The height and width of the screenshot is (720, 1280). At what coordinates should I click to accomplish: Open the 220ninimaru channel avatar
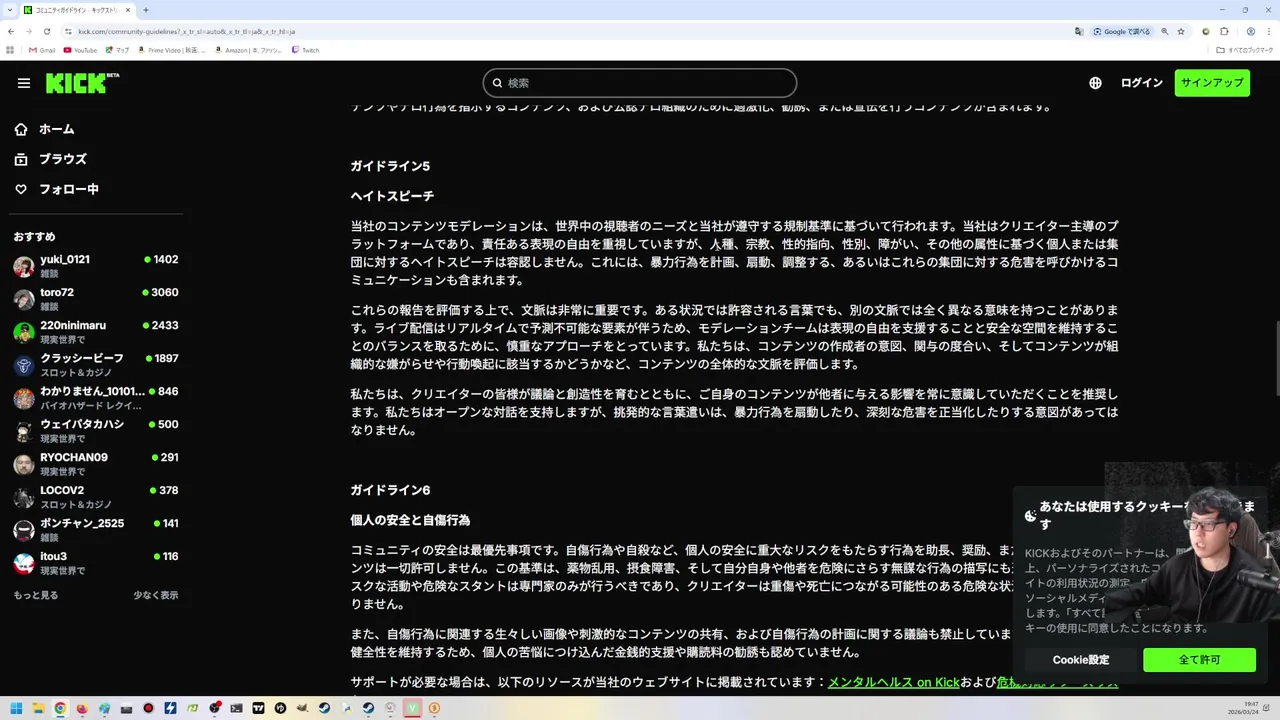[24, 332]
